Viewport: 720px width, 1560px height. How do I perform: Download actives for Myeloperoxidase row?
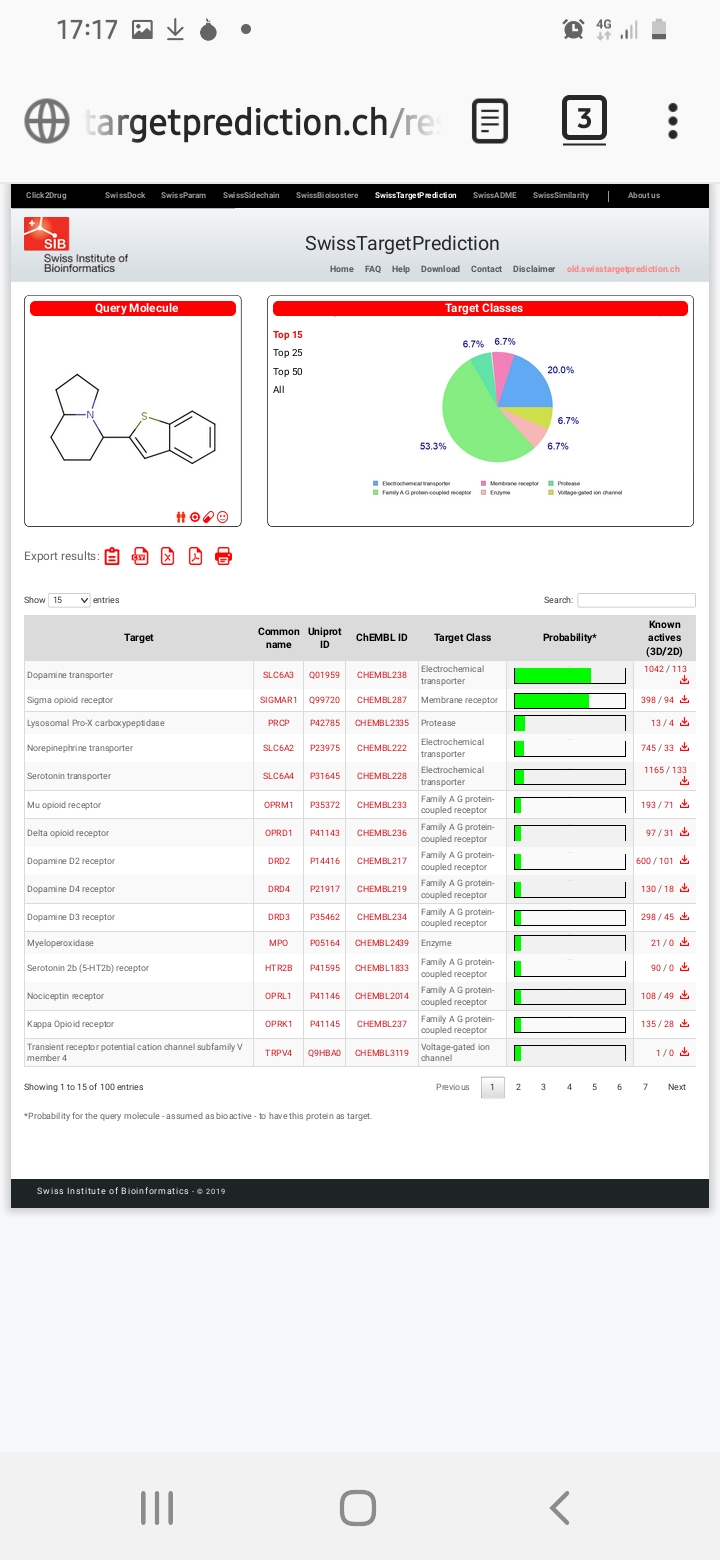pos(684,942)
